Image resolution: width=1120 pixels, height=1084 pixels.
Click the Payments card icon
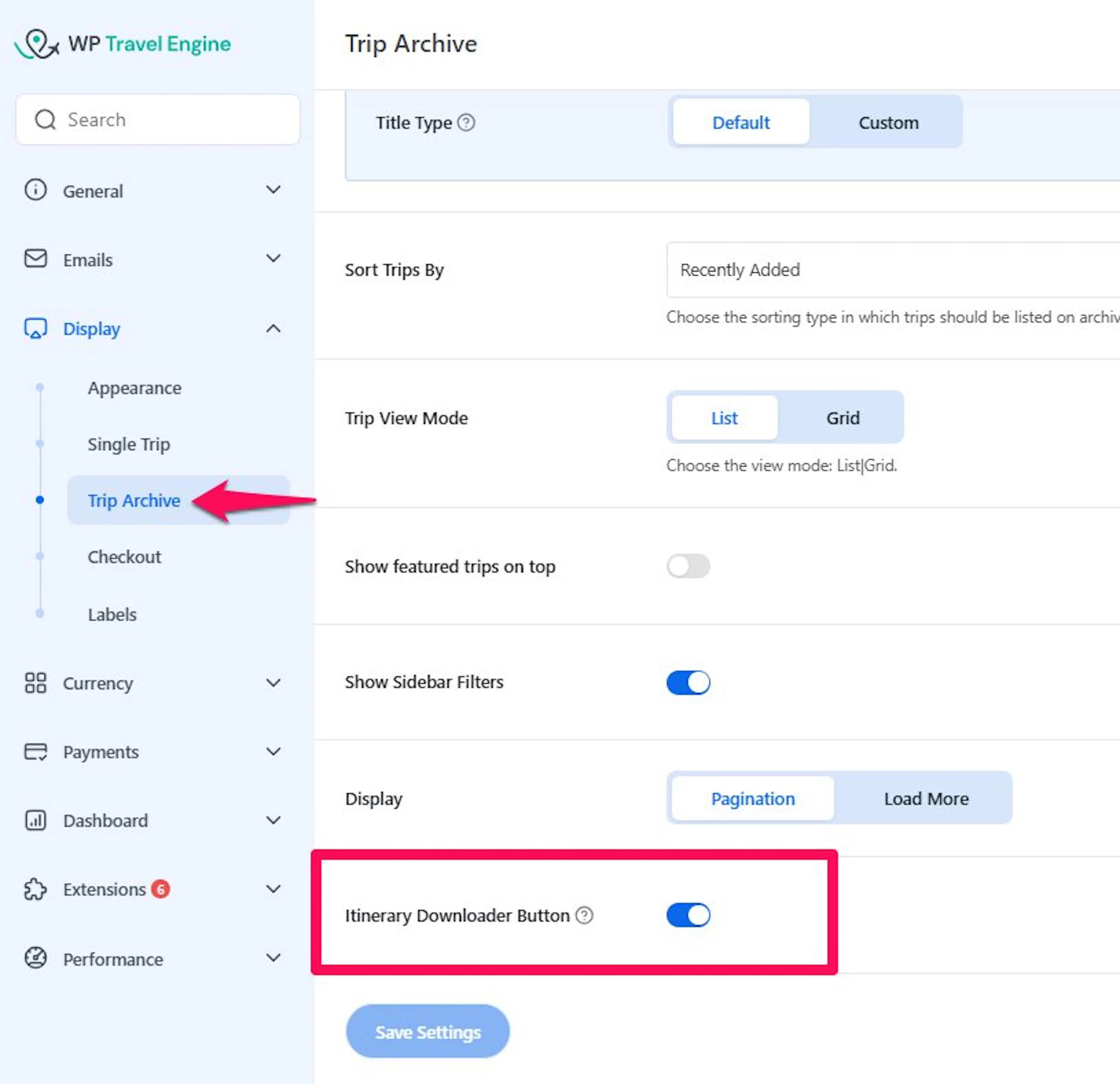[x=35, y=752]
